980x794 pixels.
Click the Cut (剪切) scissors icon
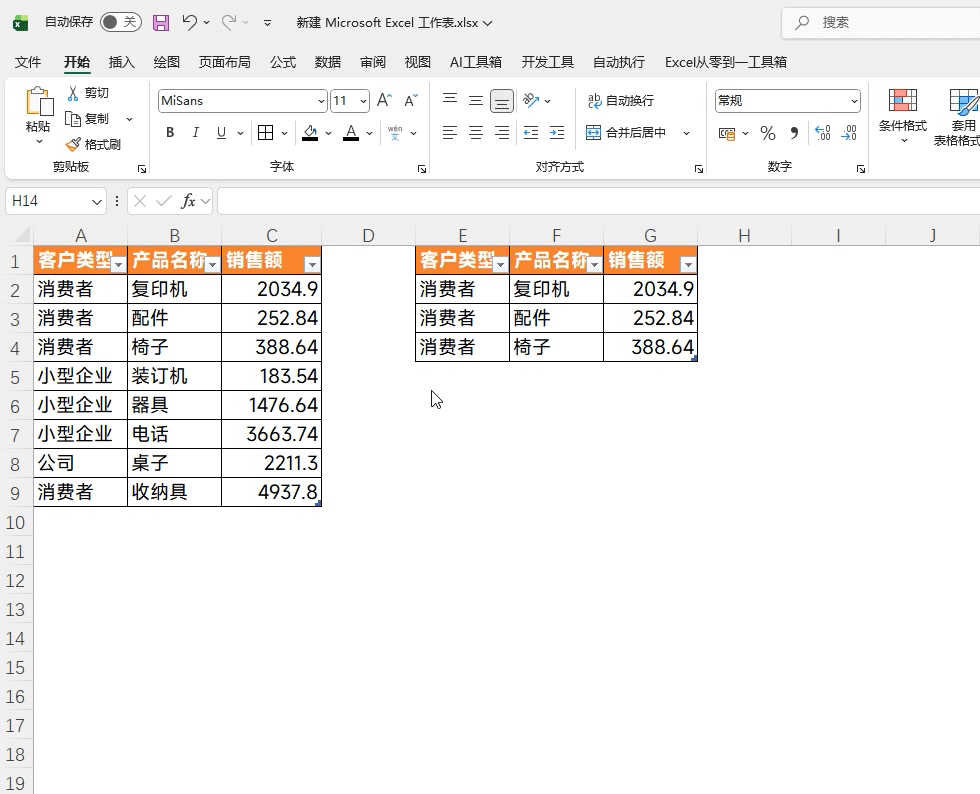pos(73,93)
